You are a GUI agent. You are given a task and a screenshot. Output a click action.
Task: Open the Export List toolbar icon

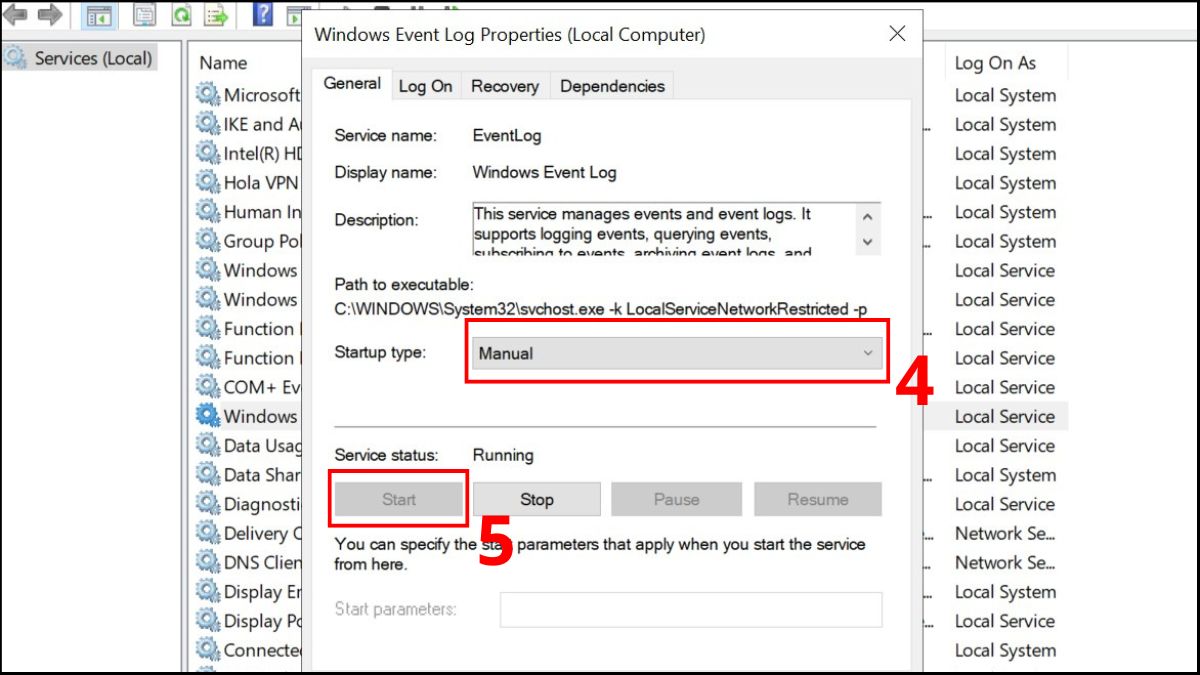click(x=214, y=15)
